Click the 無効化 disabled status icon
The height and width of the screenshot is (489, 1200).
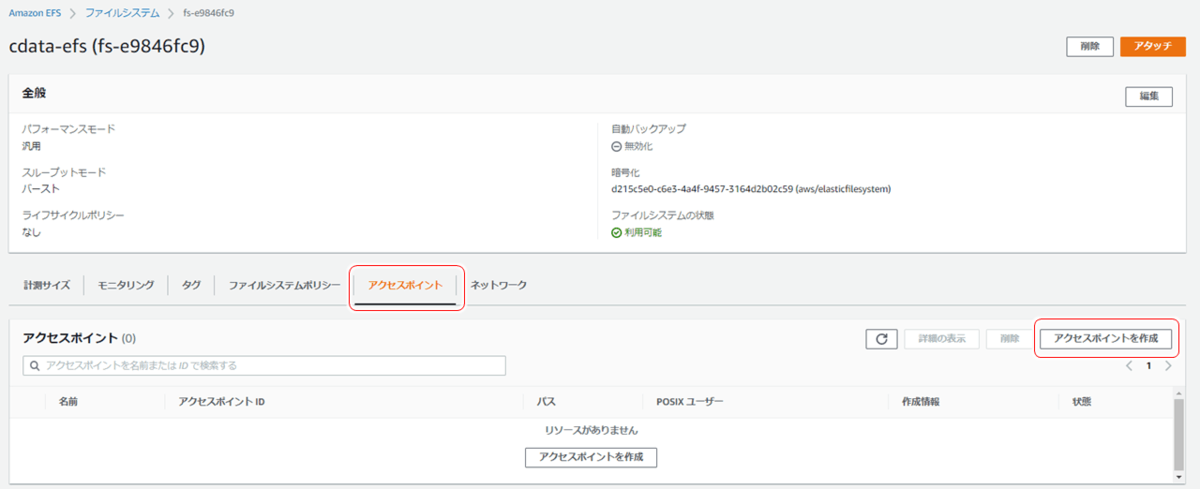tap(616, 146)
